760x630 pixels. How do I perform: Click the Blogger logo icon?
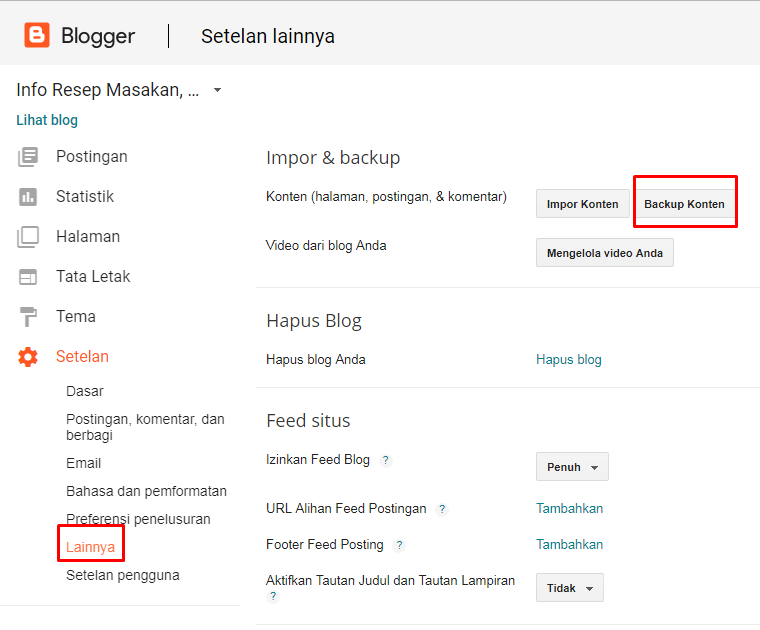[x=37, y=36]
